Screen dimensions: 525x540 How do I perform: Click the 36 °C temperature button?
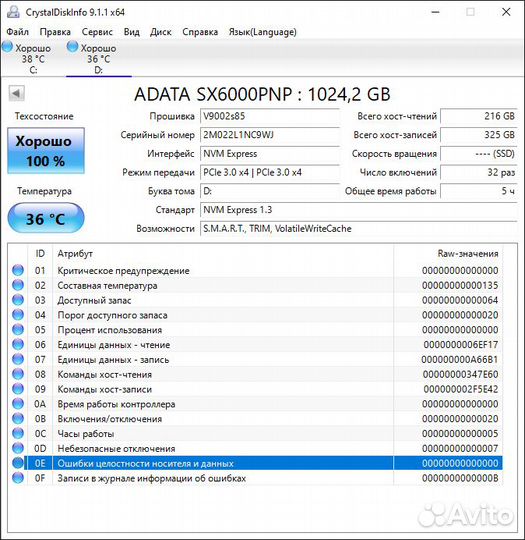46,218
